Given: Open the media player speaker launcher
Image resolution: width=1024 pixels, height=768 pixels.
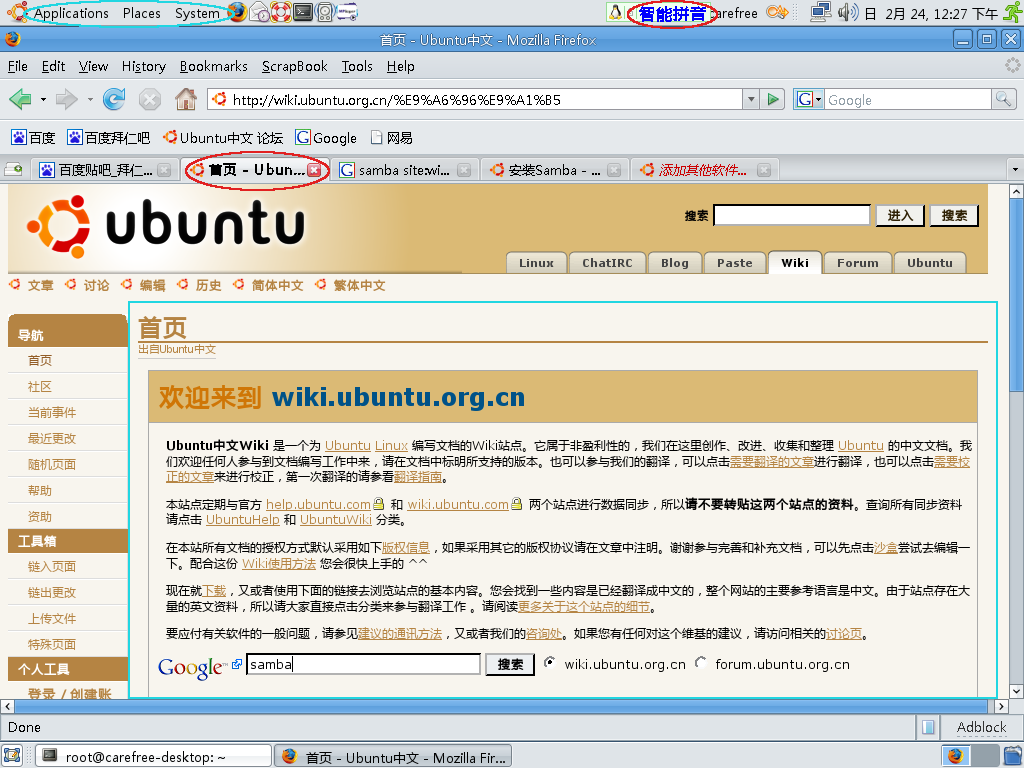Looking at the screenshot, I should tap(325, 12).
